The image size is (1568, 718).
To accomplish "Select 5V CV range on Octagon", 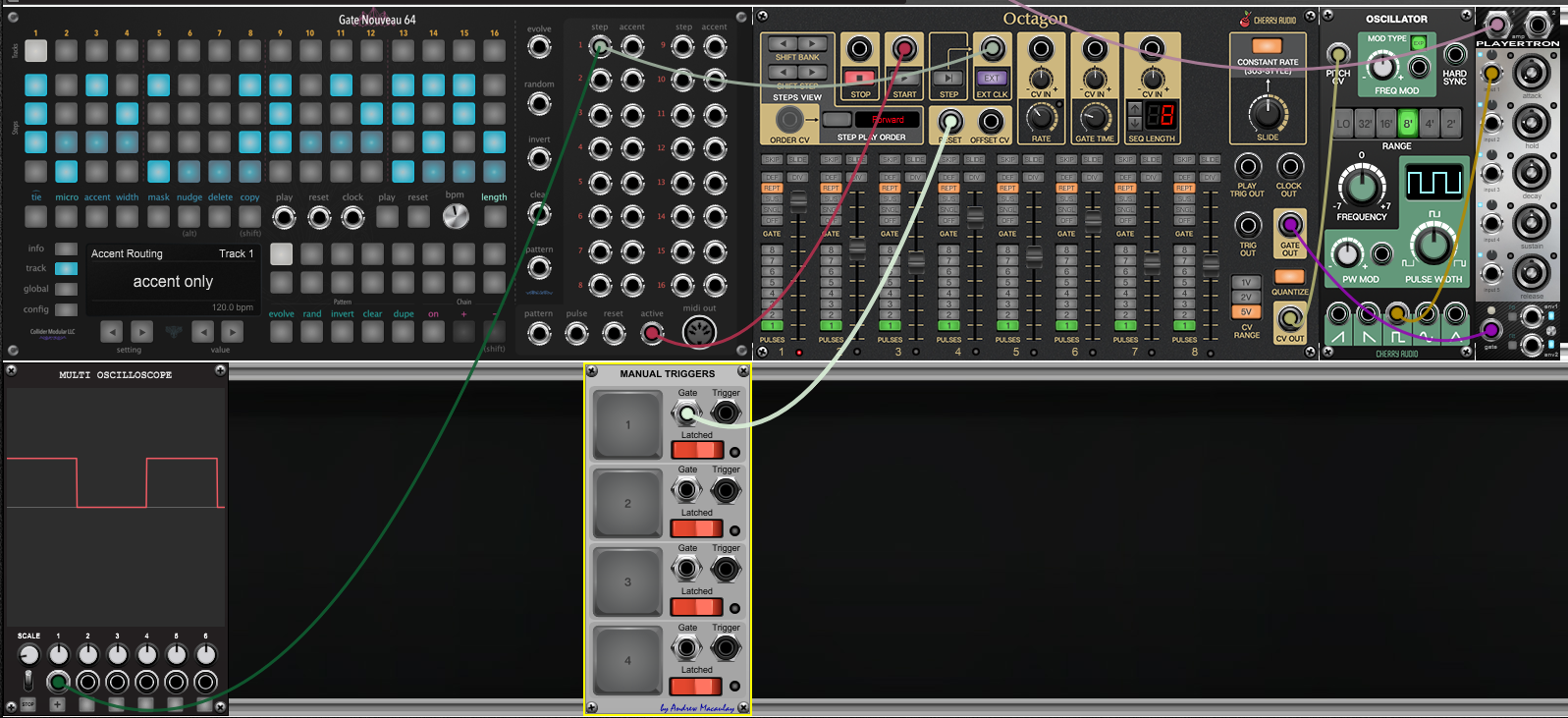I will tap(1246, 311).
